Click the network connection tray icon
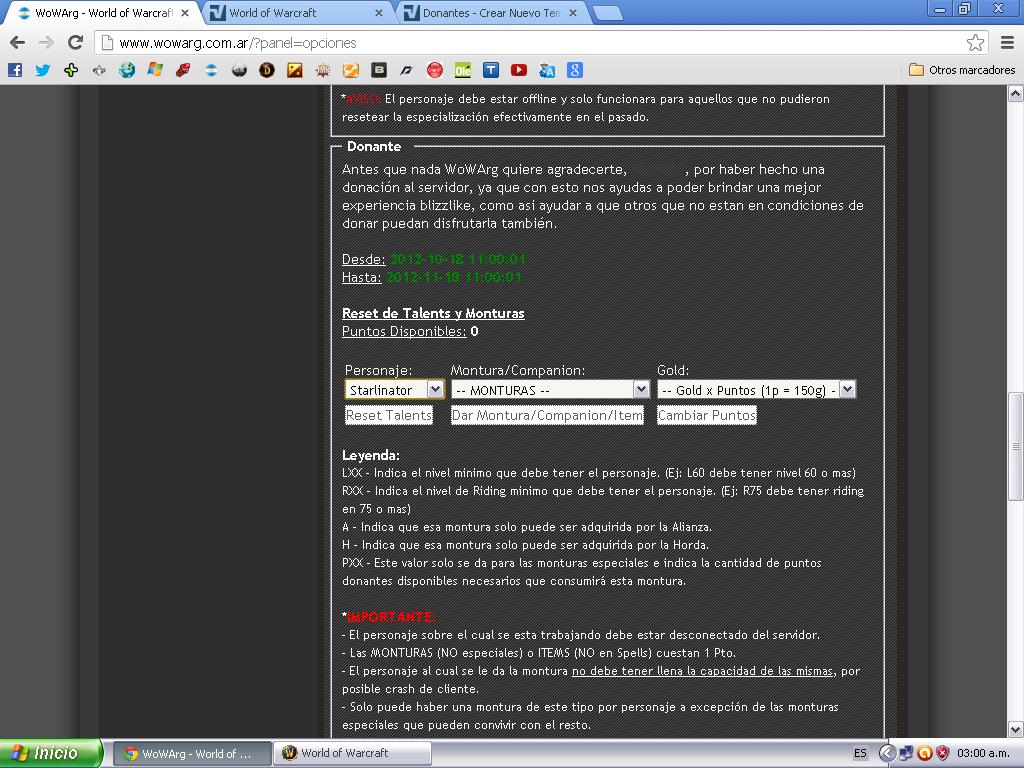Viewport: 1024px width, 768px height. click(906, 753)
